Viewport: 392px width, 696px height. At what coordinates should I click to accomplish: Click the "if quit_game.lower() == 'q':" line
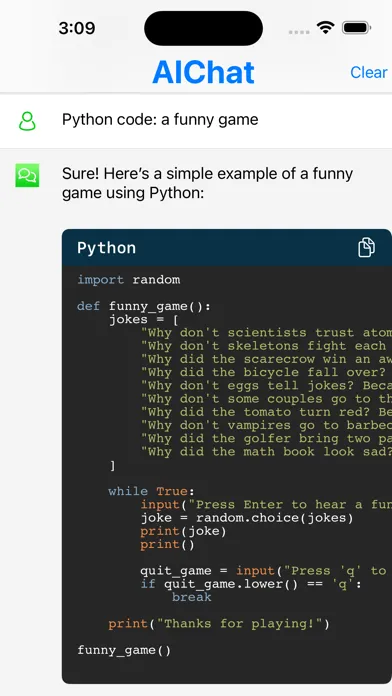(x=251, y=584)
